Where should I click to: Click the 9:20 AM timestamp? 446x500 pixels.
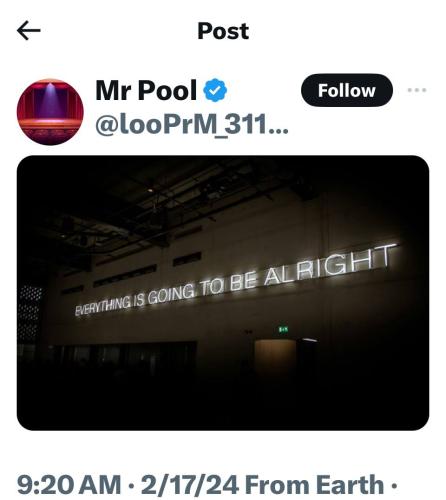click(69, 485)
